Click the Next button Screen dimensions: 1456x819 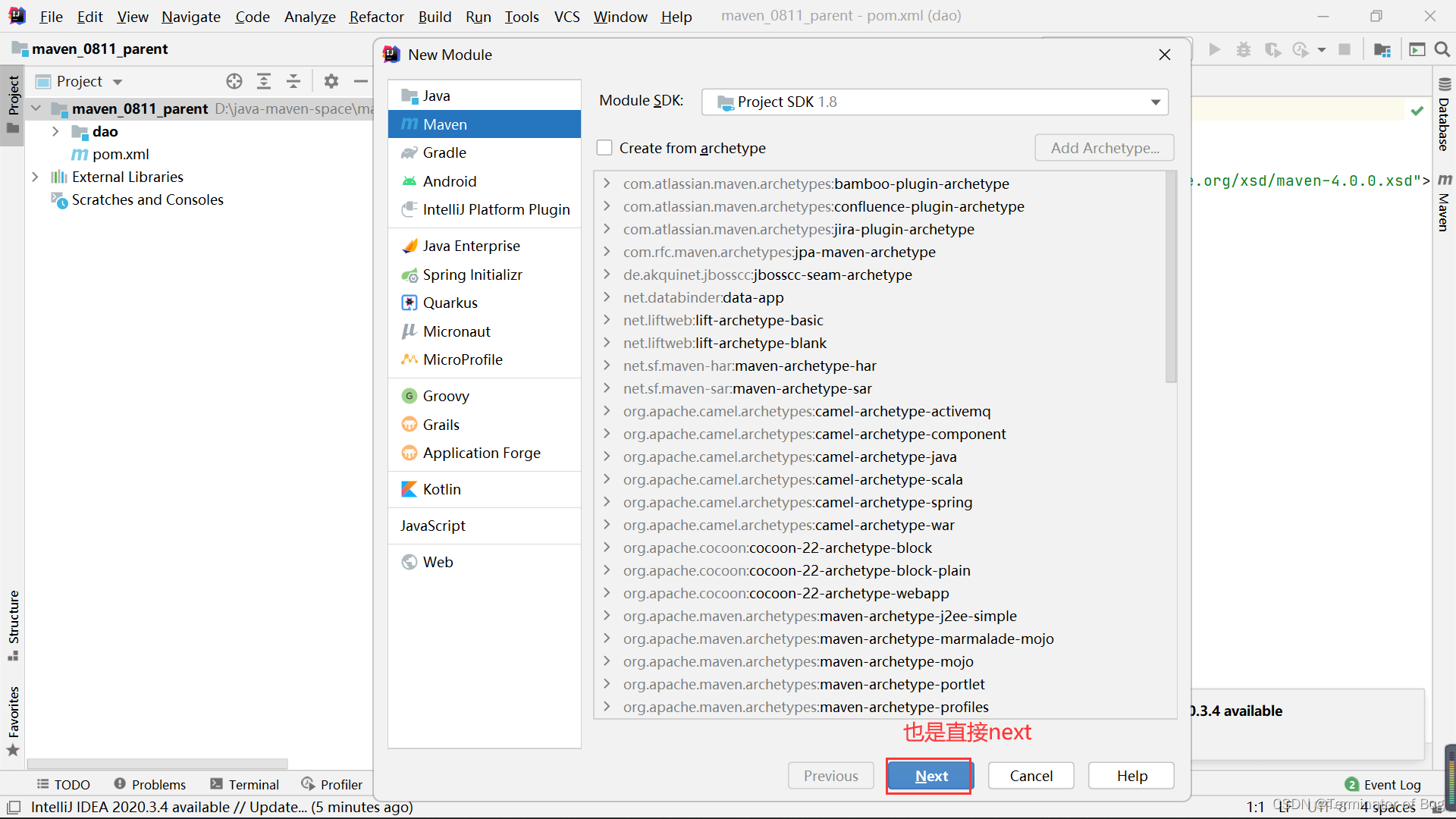pyautogui.click(x=930, y=776)
